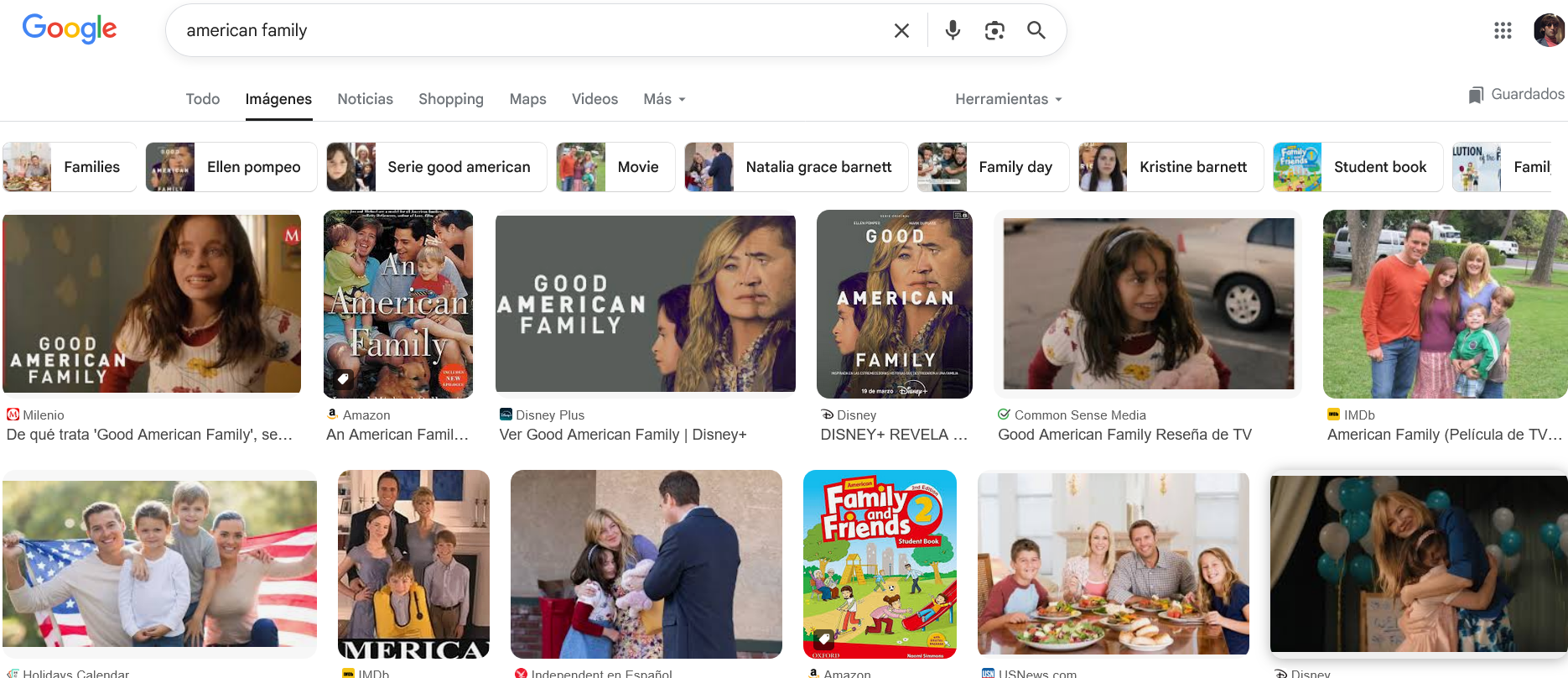Viewport: 1568px width, 678px height.
Task: Open the Shopping tab
Action: (451, 99)
